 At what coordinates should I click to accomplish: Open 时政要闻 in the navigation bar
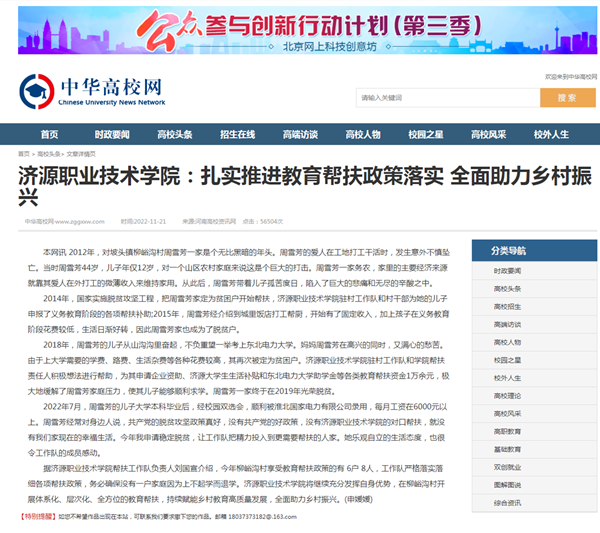pyautogui.click(x=111, y=134)
